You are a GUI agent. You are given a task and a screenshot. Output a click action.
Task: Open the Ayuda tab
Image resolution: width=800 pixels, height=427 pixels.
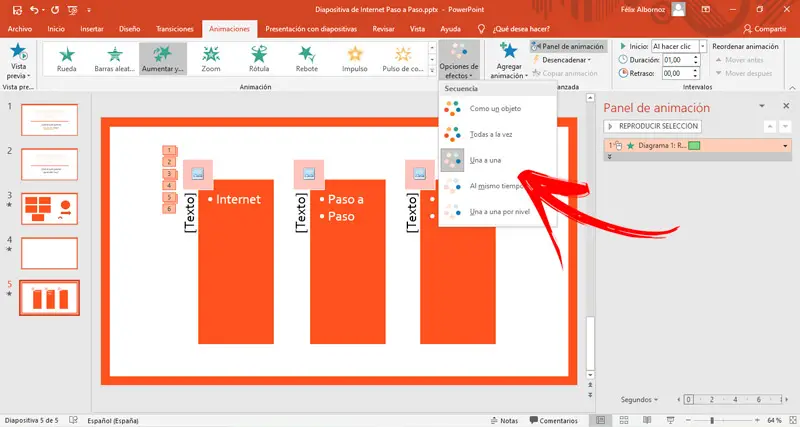click(451, 29)
